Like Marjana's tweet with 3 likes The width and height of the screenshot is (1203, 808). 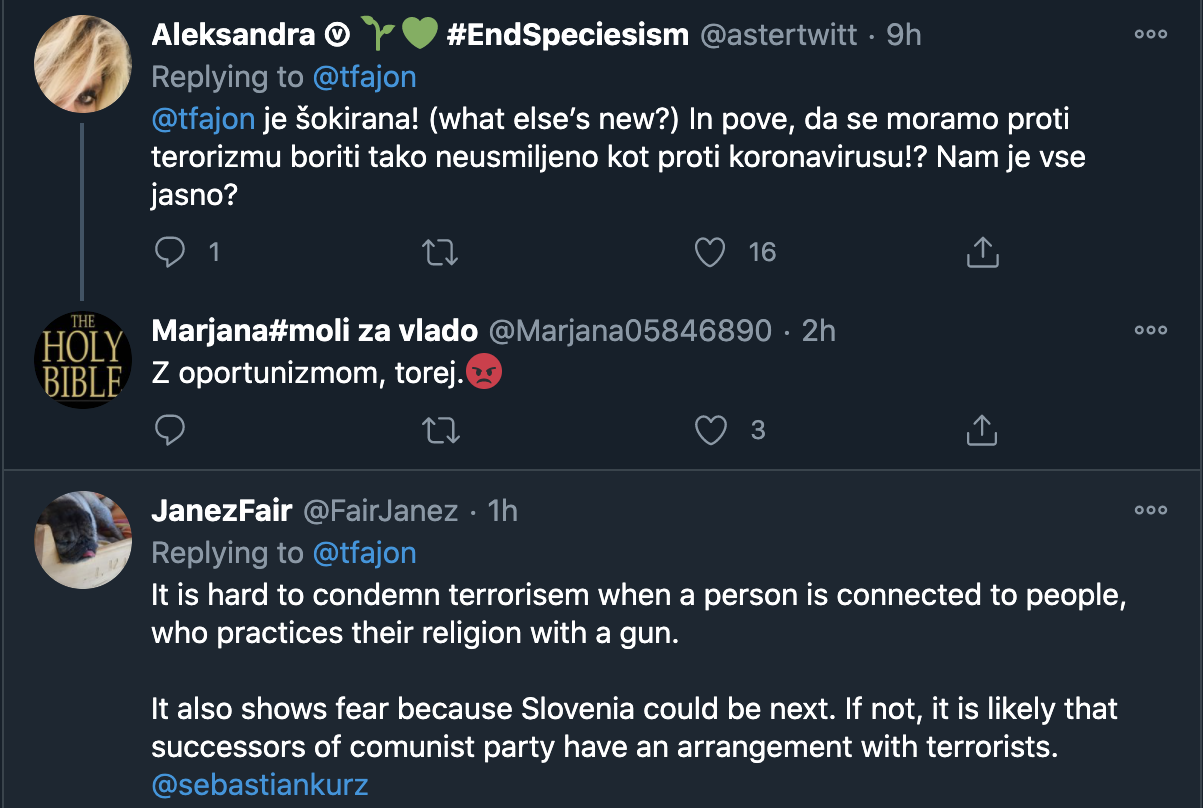point(710,430)
